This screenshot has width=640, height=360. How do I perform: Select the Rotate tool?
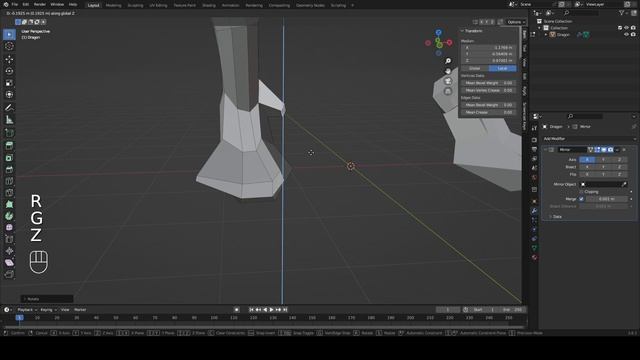pos(9,71)
